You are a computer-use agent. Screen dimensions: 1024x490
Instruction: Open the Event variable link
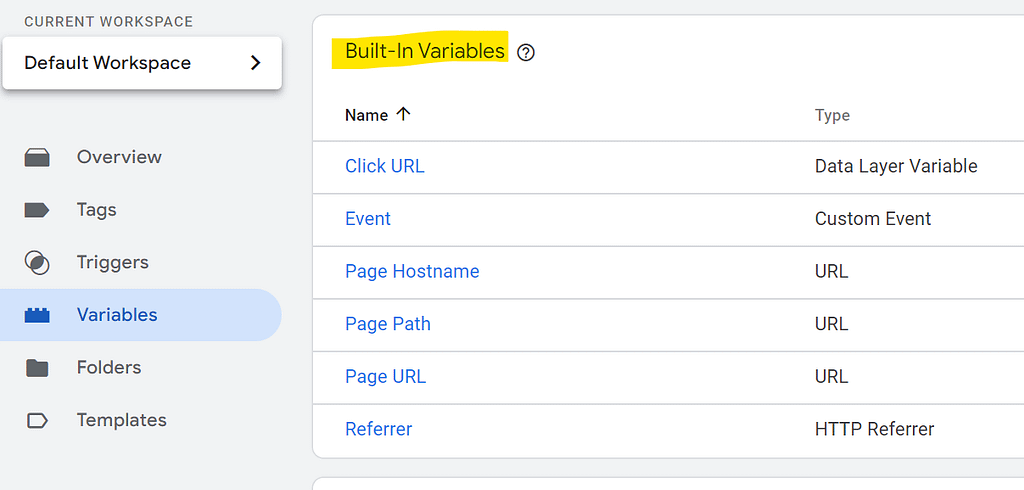[x=368, y=218]
